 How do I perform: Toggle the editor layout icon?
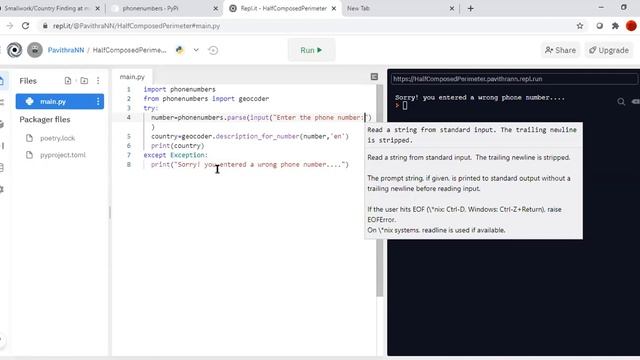point(374,76)
